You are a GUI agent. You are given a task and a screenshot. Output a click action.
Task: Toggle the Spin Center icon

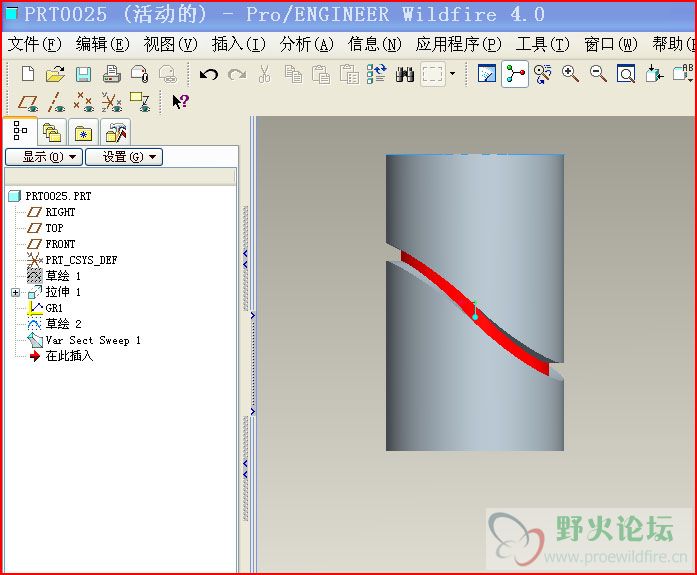[x=515, y=74]
